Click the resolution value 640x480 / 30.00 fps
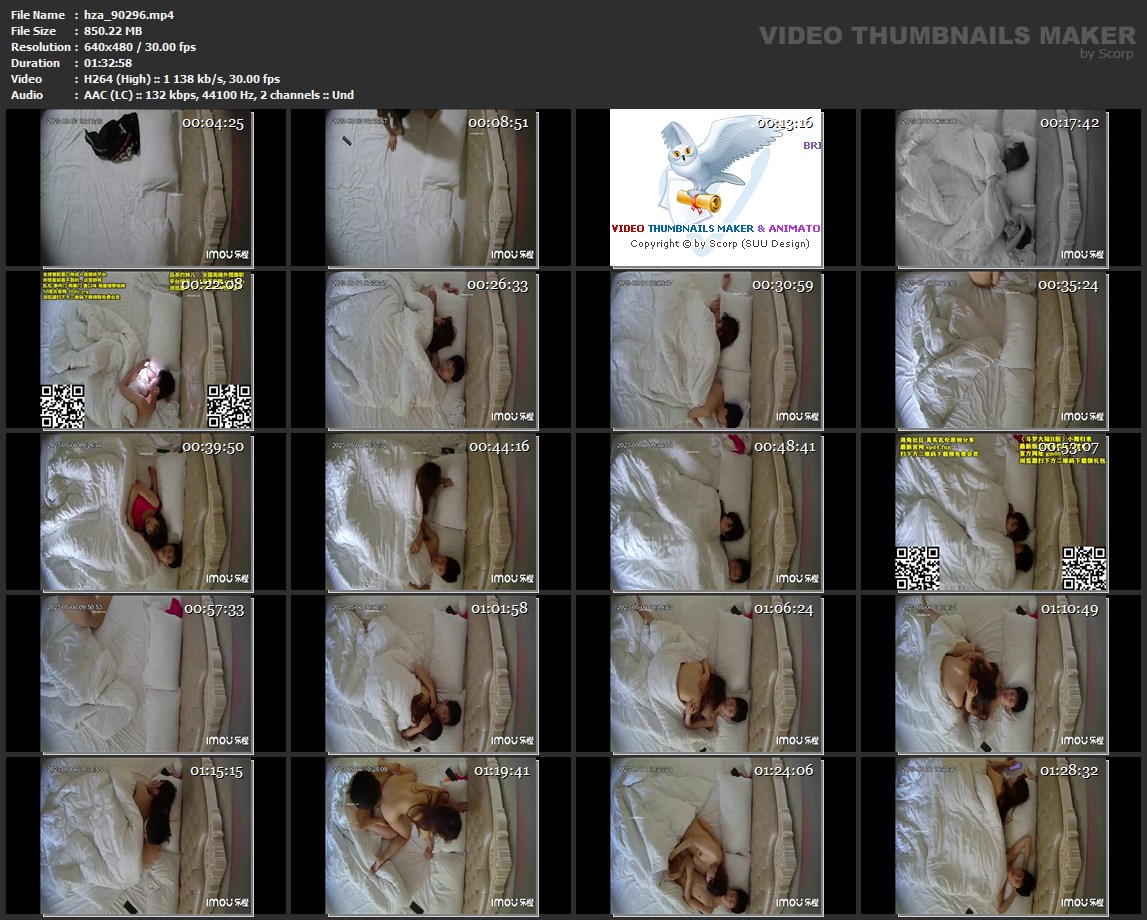Screen dimensions: 1147x920 coord(140,47)
